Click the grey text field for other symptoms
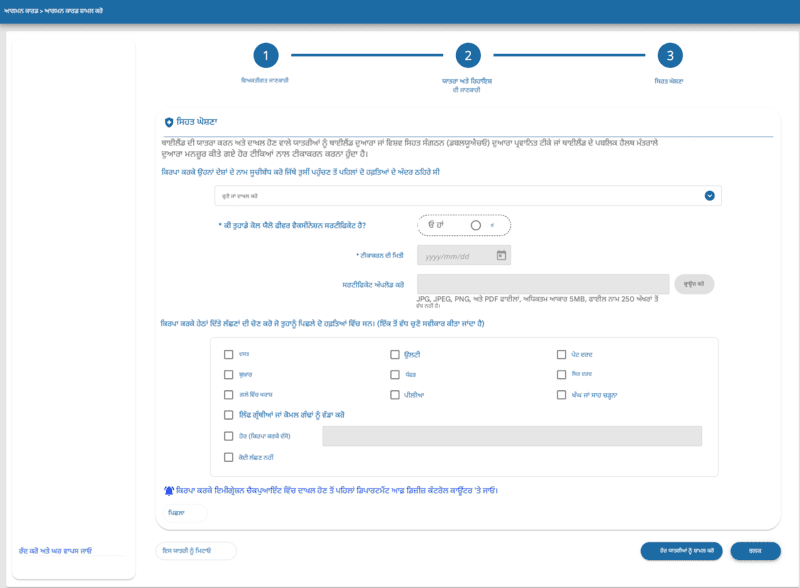 click(512, 436)
